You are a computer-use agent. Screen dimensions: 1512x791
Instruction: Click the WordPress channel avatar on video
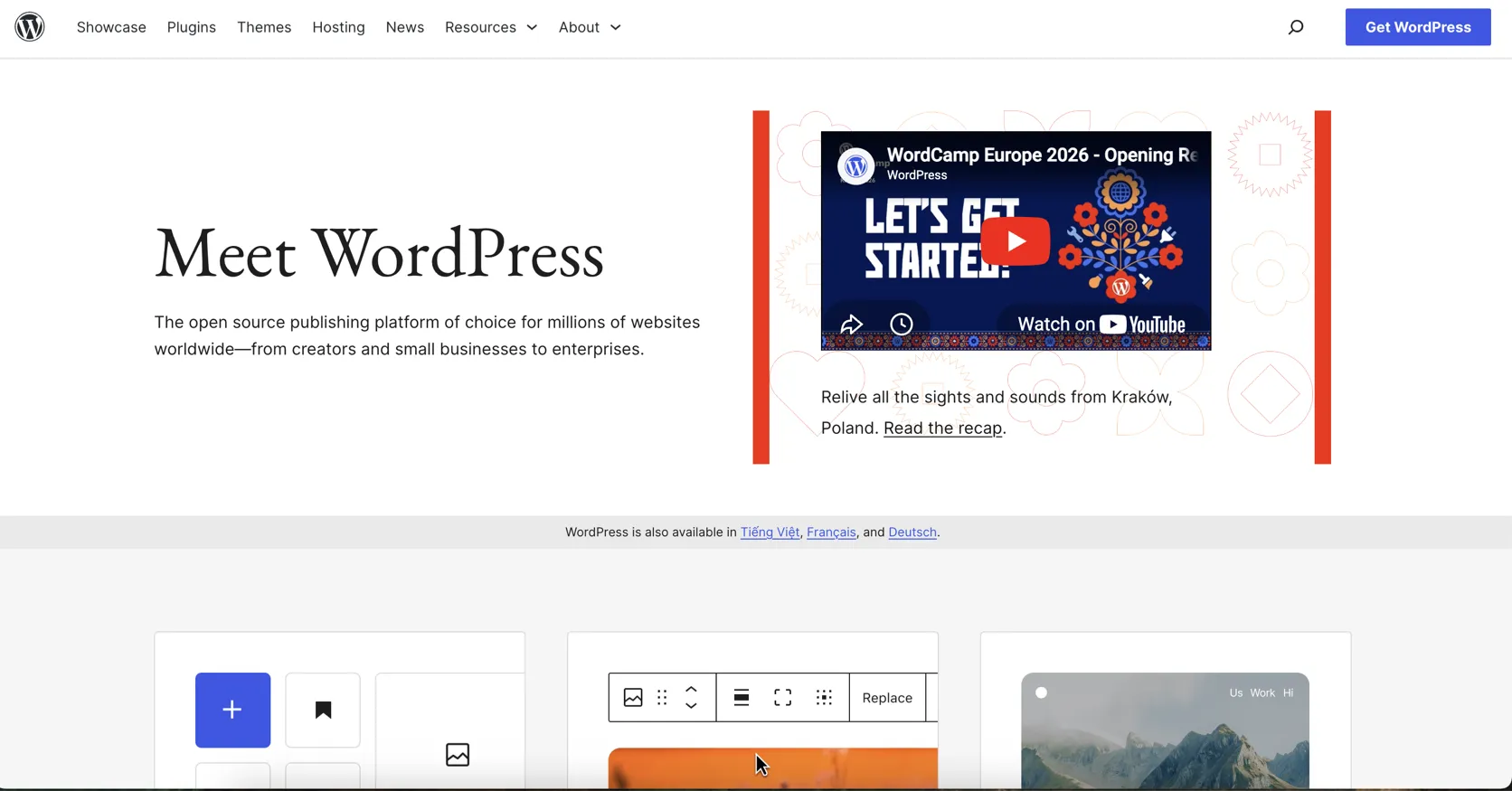click(855, 166)
